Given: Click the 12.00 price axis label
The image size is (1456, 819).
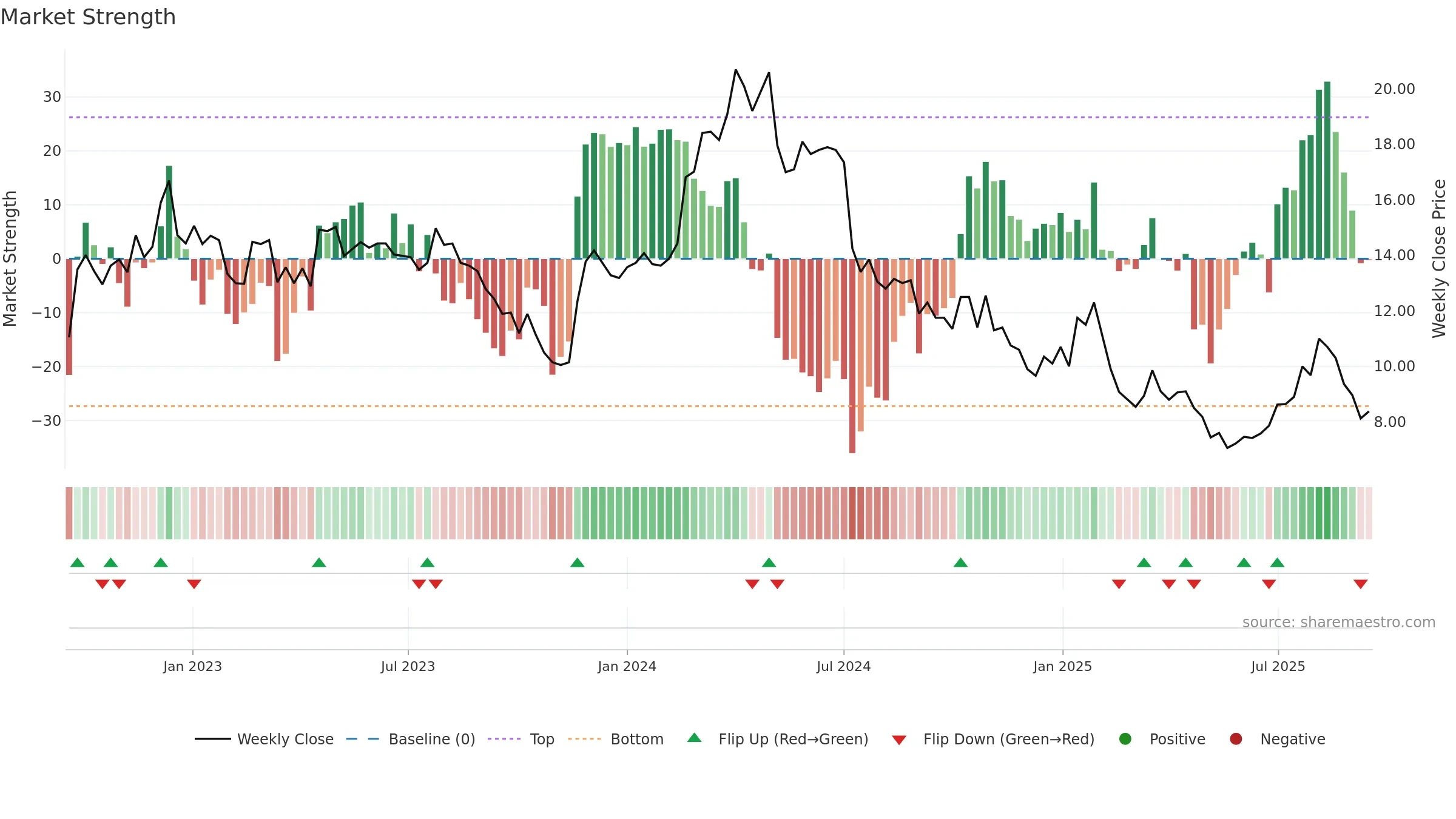Looking at the screenshot, I should (1394, 311).
